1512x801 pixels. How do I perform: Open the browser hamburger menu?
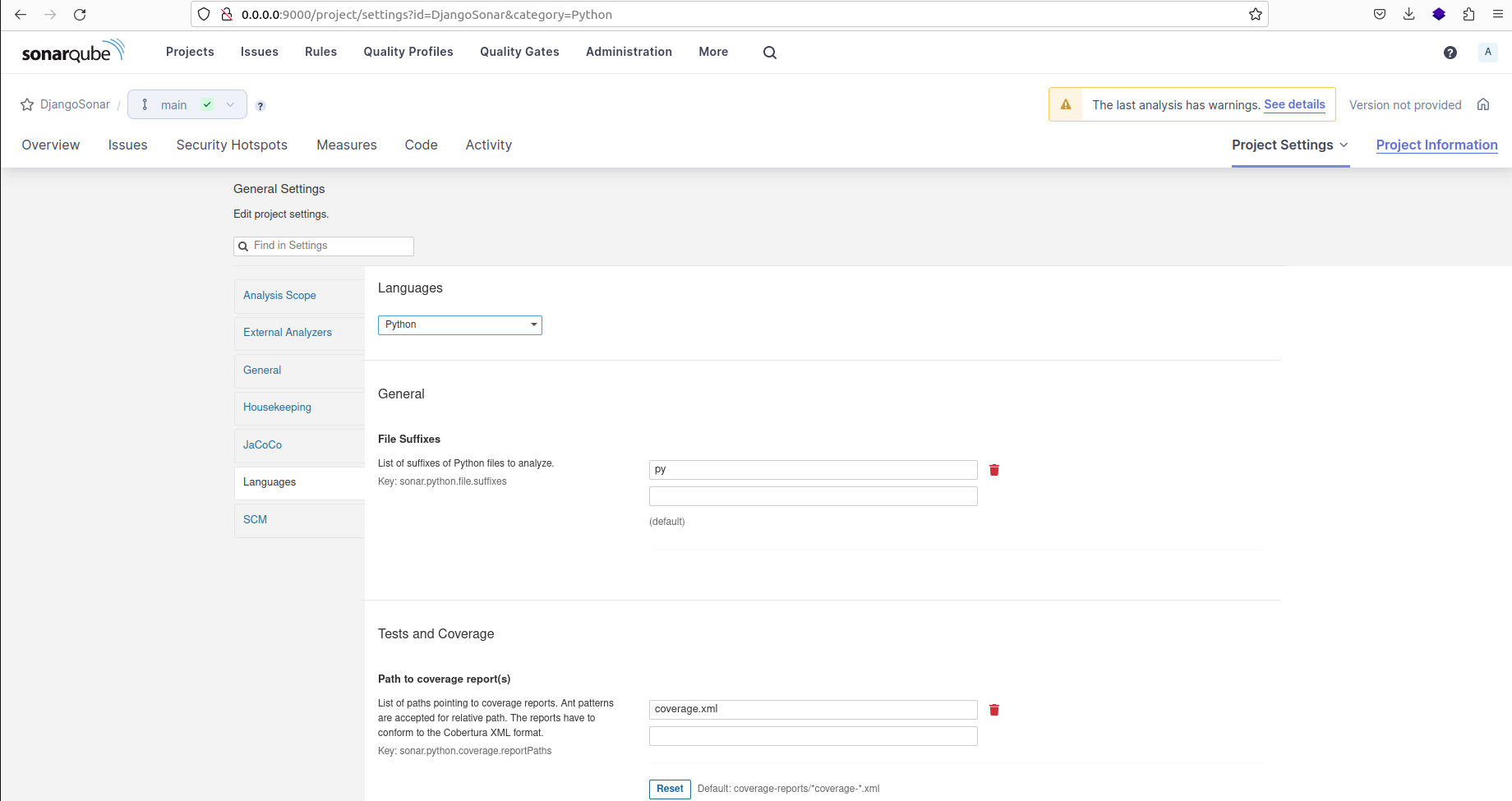coord(1498,14)
